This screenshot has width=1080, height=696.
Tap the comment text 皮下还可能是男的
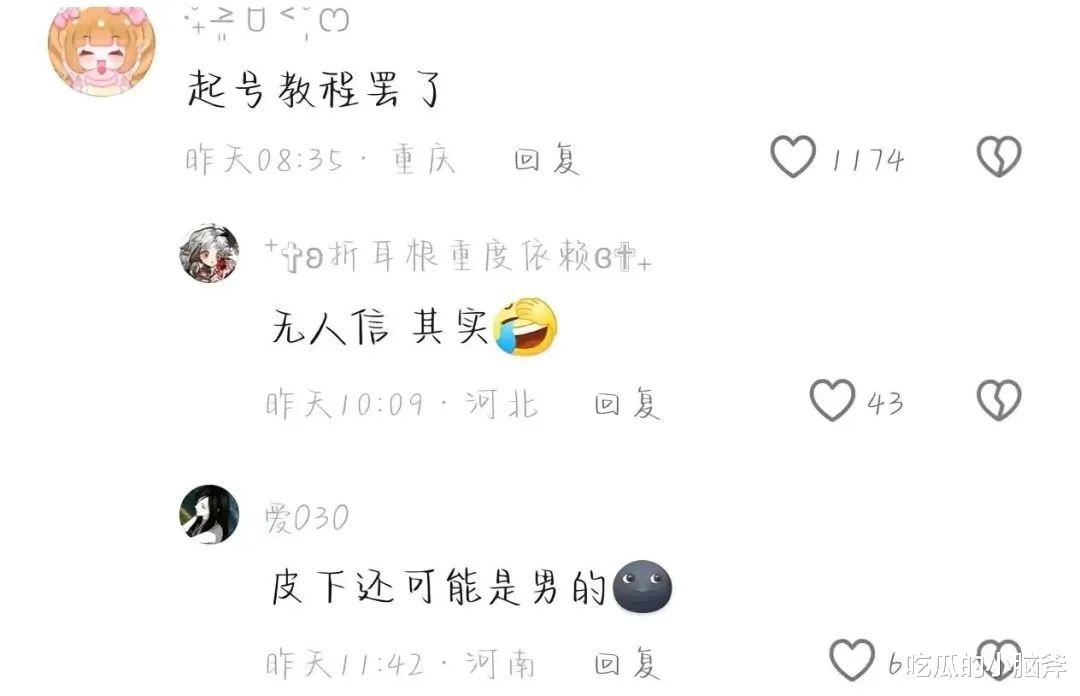[439, 588]
